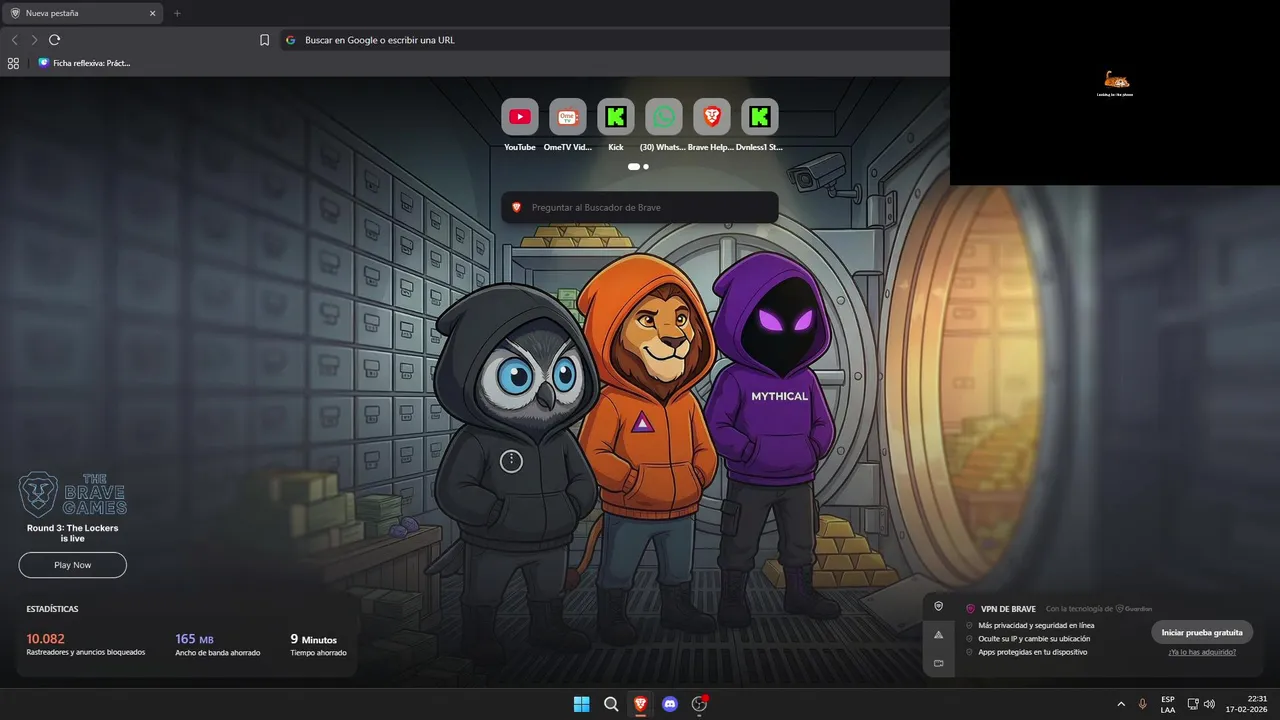The width and height of the screenshot is (1280, 720).
Task: Go to second page of shortcut tiles
Action: pos(646,167)
